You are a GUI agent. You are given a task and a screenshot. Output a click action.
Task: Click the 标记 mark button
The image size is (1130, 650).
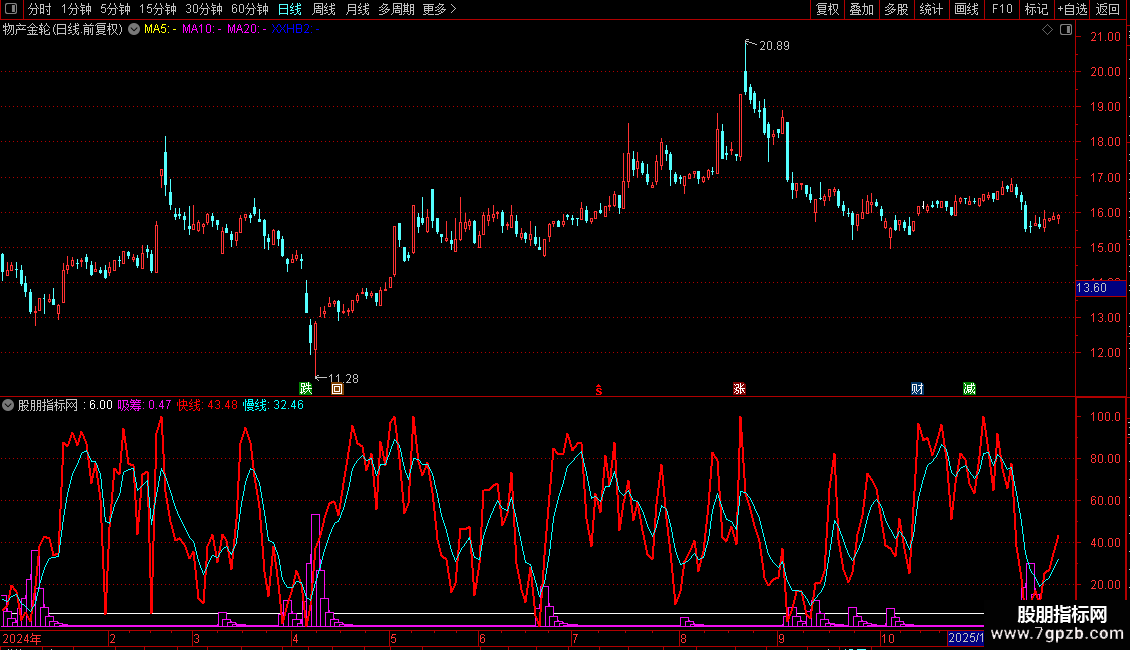pos(1036,9)
